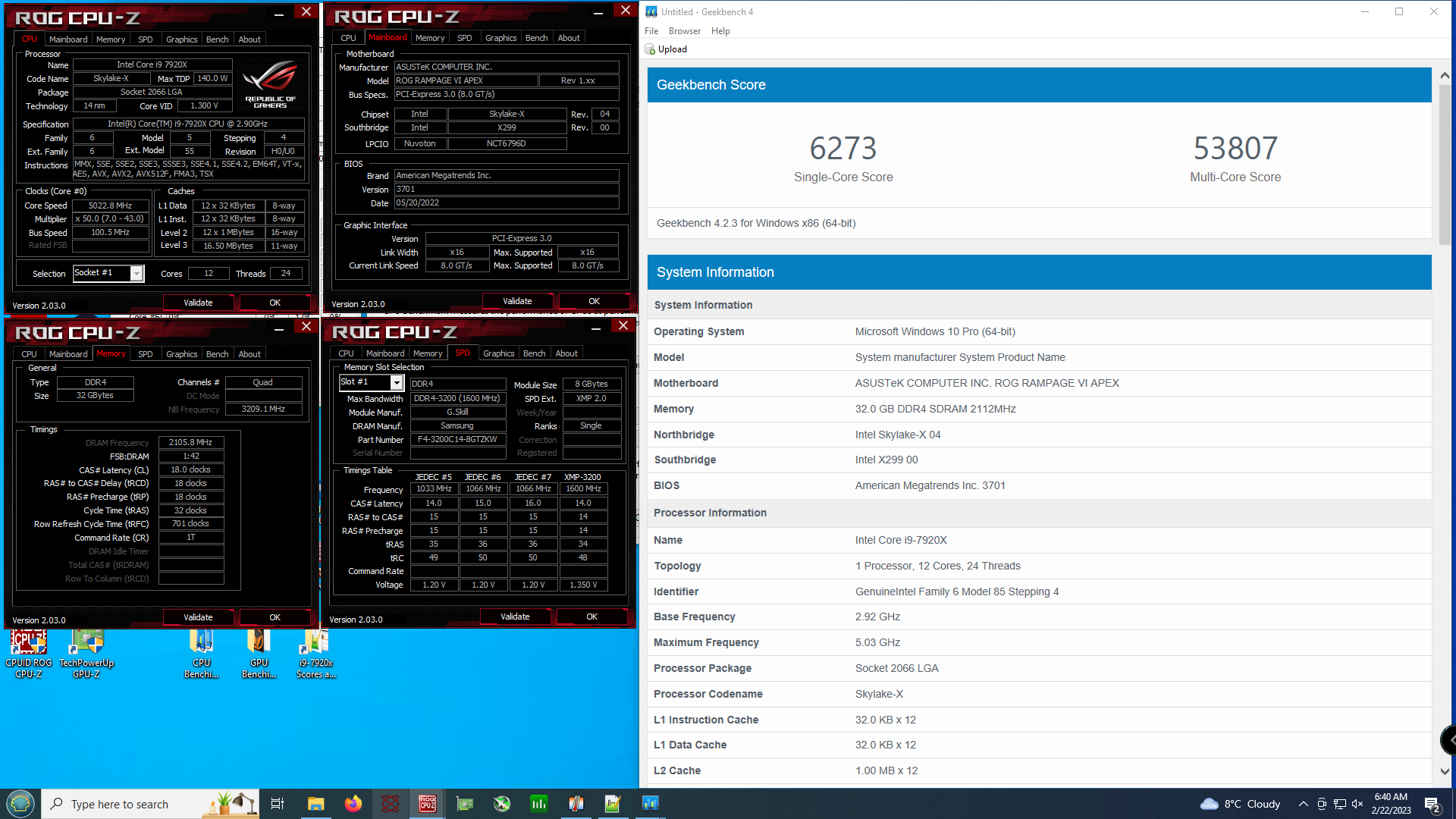Viewport: 1456px width, 819px height.
Task: Click the taskbar clock showing 6:40 AM
Action: pyautogui.click(x=1391, y=804)
